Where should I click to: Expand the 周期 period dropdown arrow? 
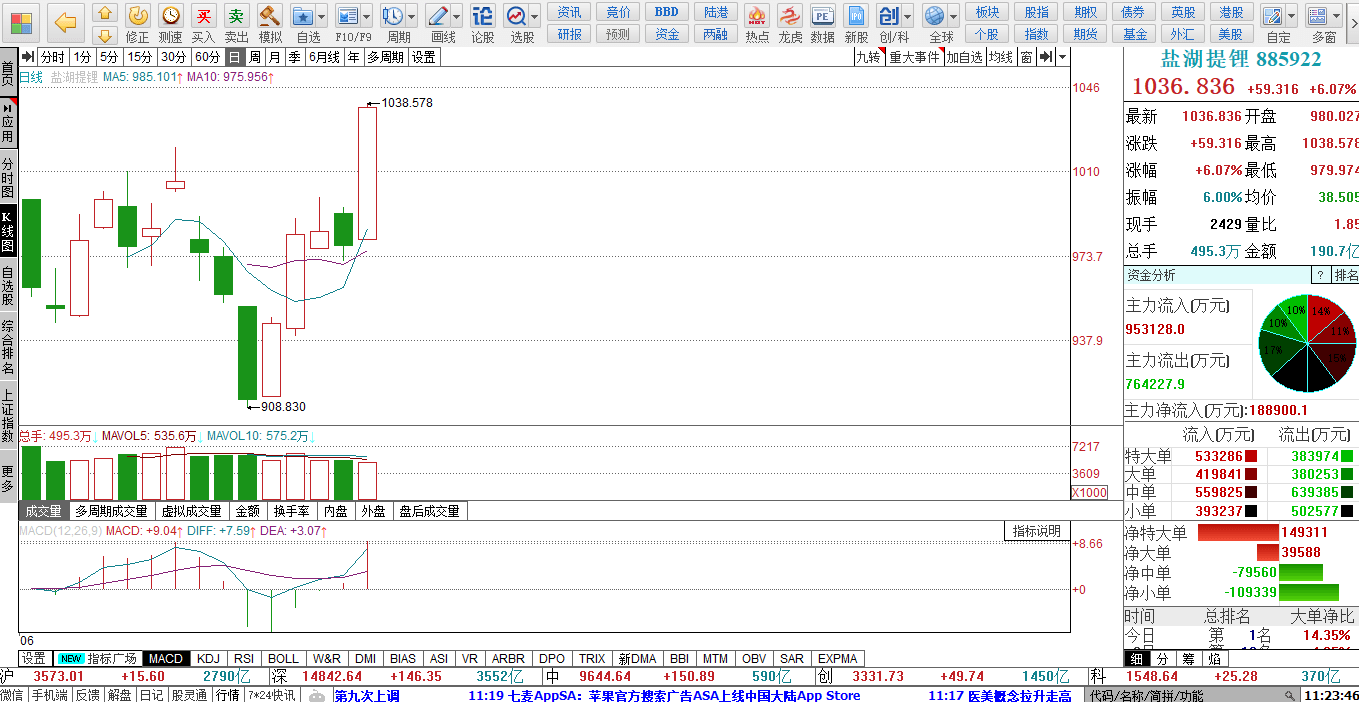point(411,16)
